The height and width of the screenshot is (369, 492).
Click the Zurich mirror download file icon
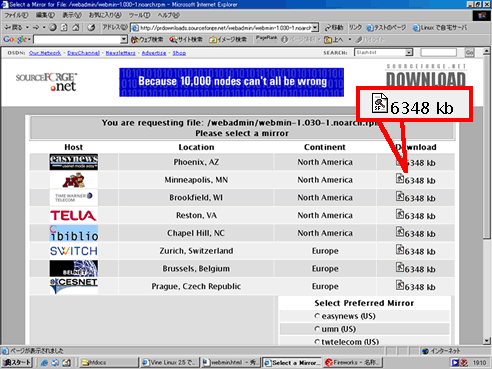pos(400,250)
